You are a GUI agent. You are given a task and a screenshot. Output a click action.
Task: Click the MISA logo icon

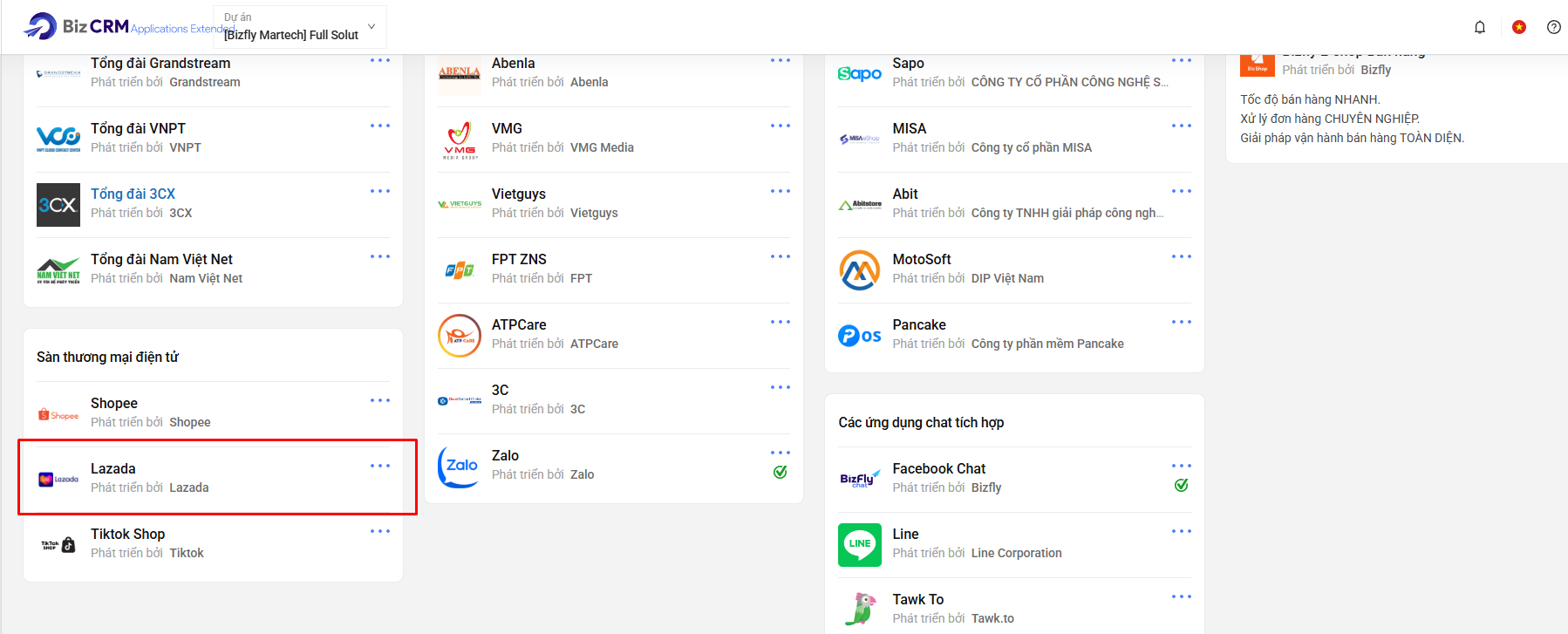(860, 140)
